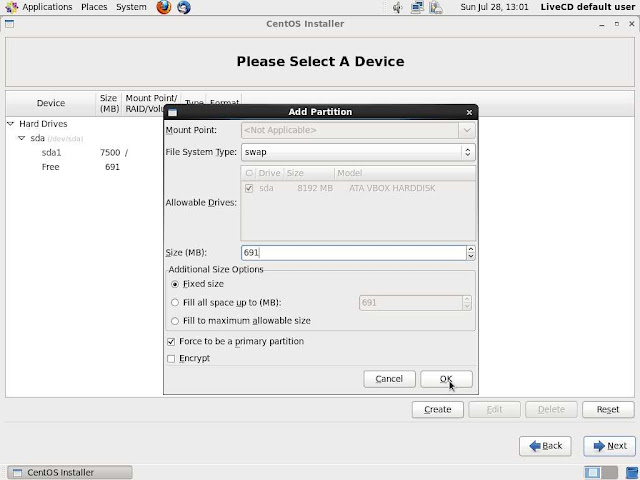640x480 pixels.
Task: Toggle the sda allowable drive checkbox
Action: (249, 188)
